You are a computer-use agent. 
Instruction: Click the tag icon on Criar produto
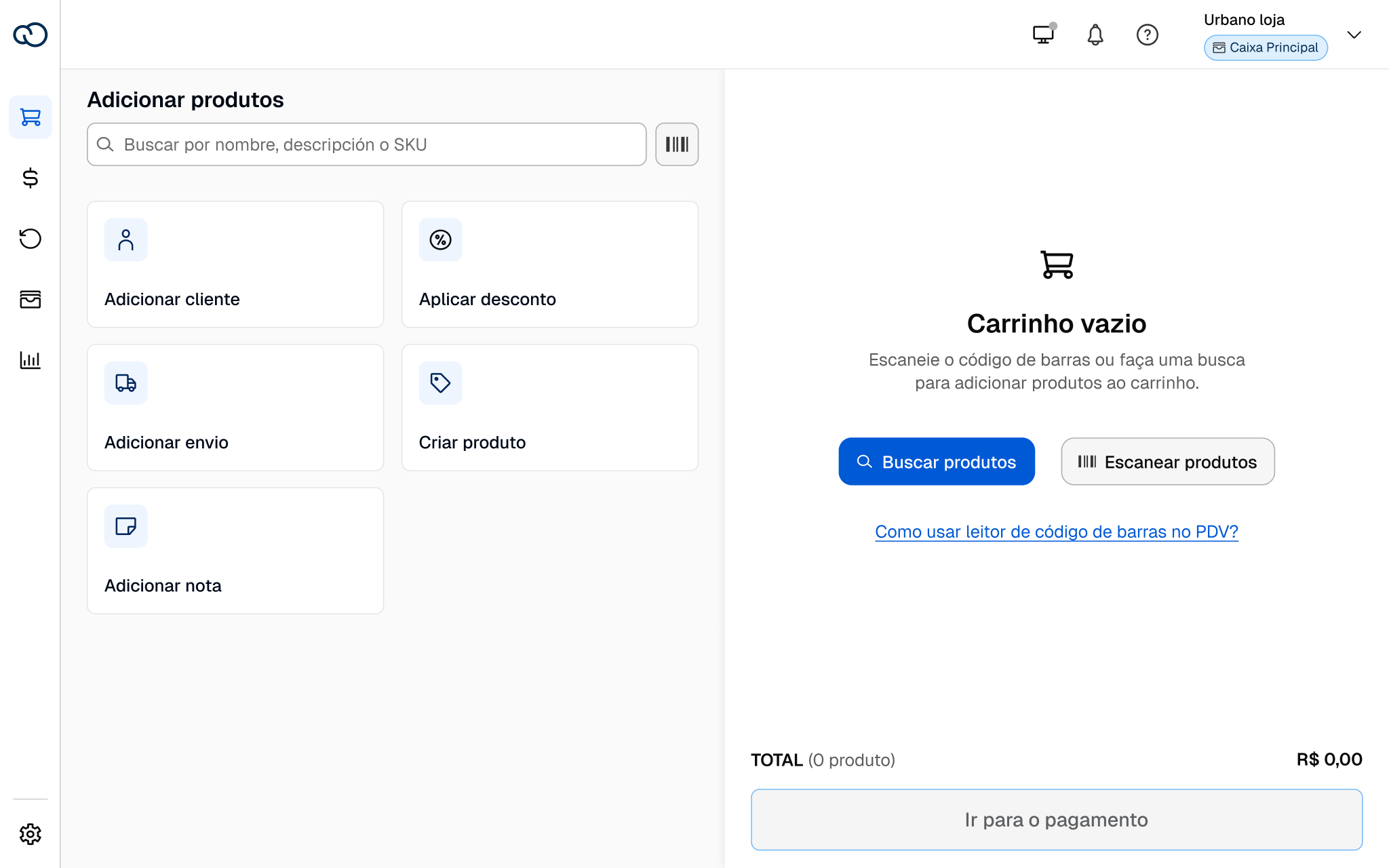coord(441,383)
